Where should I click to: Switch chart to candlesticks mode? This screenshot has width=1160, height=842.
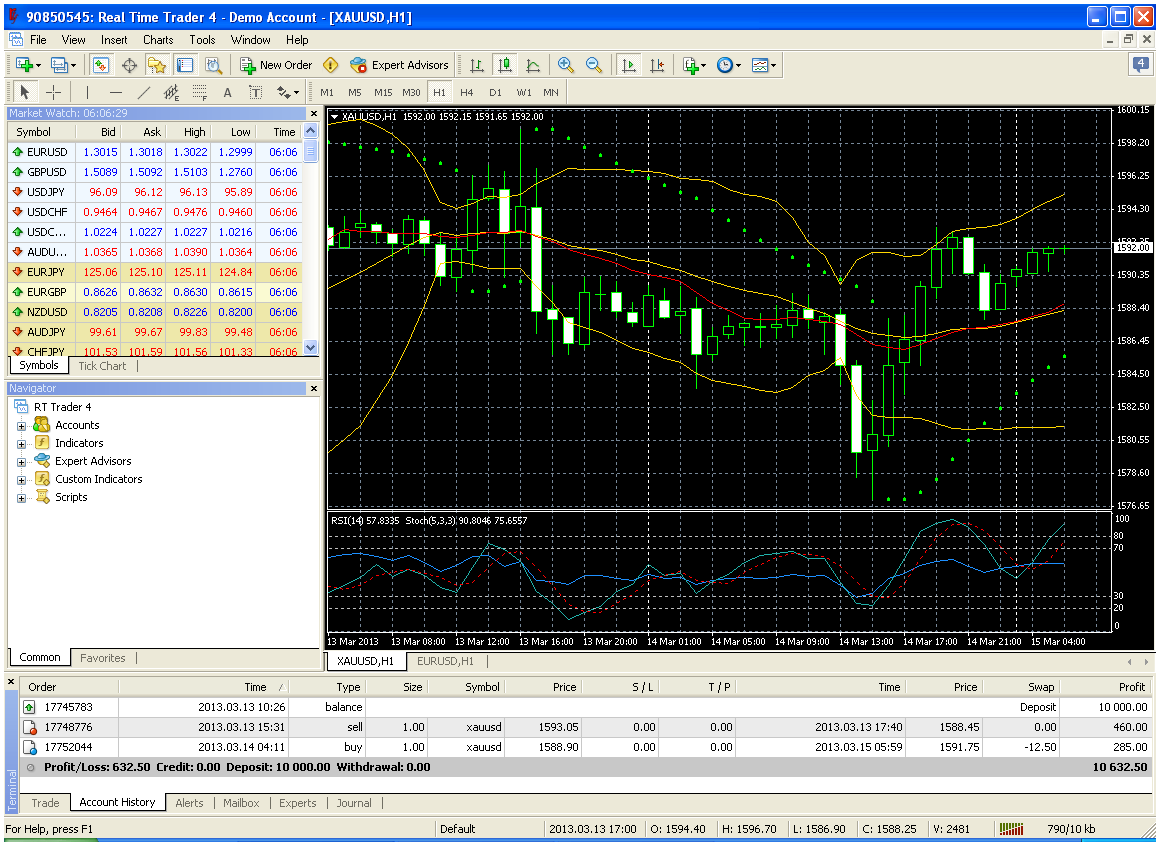505,65
